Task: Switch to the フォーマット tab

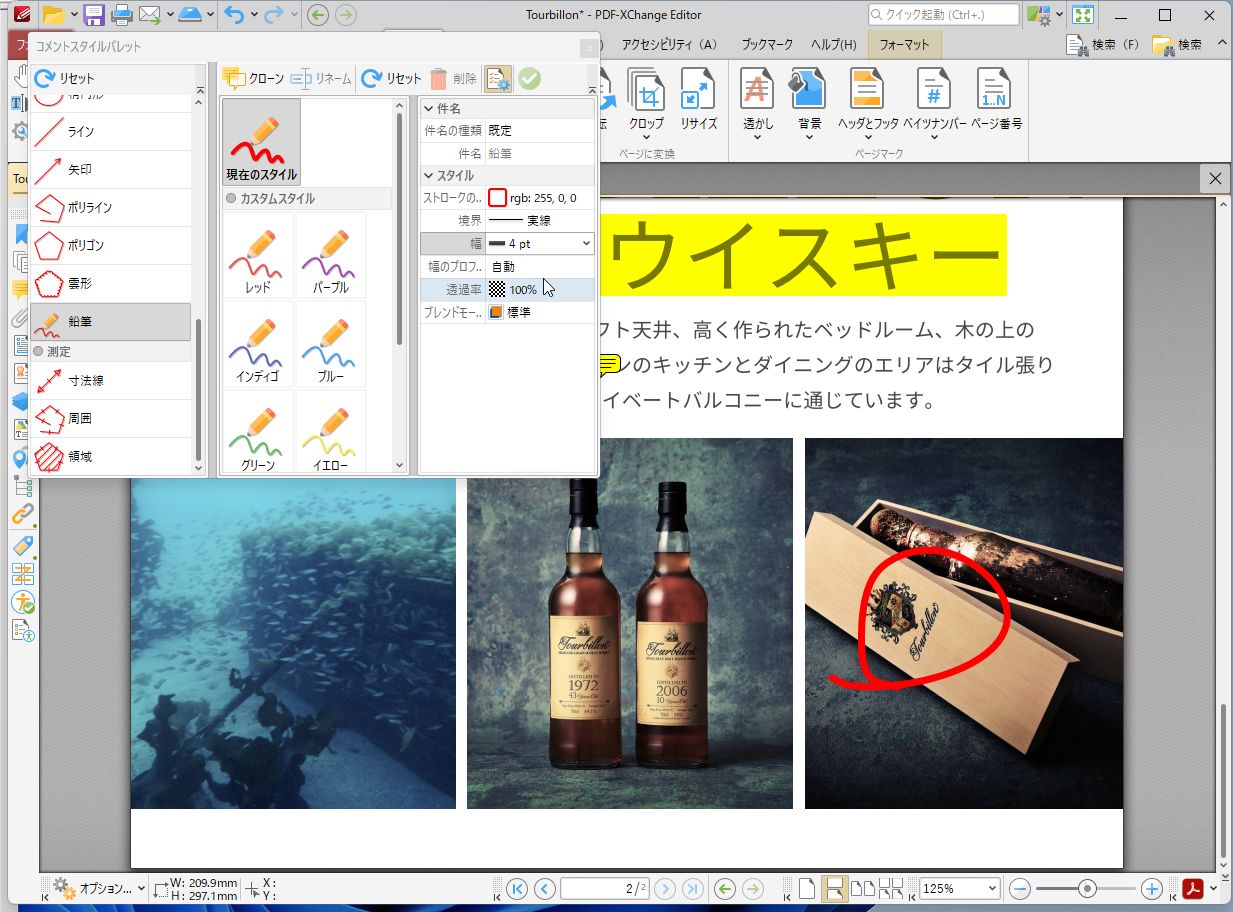Action: tap(906, 45)
